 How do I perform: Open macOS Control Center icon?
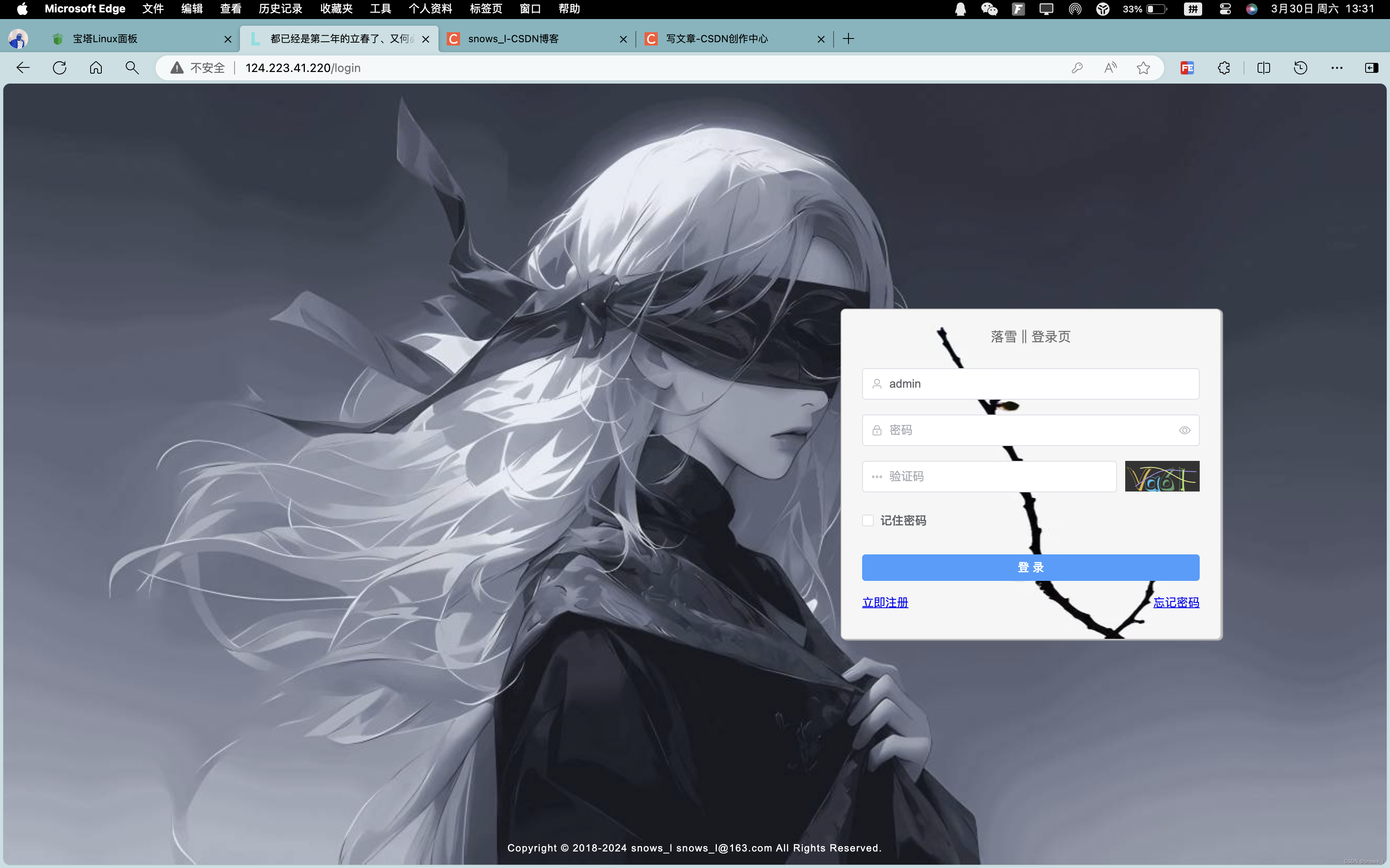click(x=1225, y=9)
